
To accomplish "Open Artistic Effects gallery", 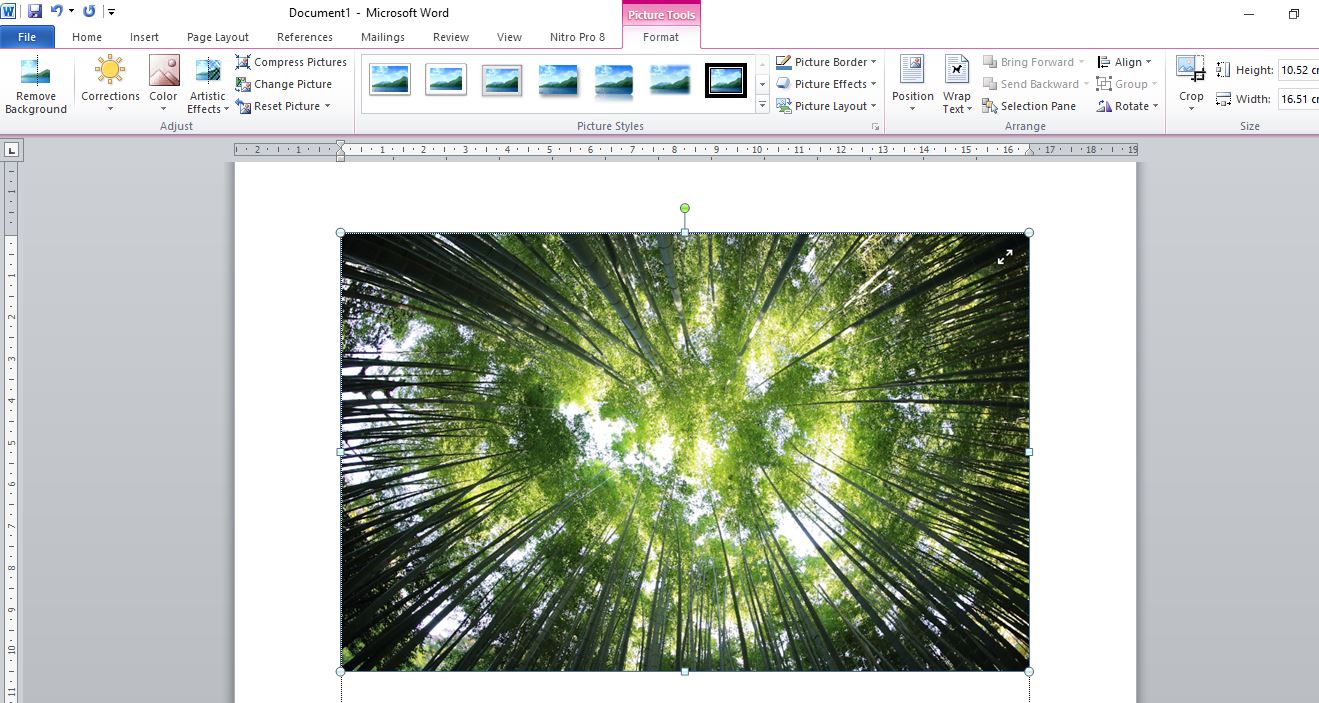I will tap(208, 85).
